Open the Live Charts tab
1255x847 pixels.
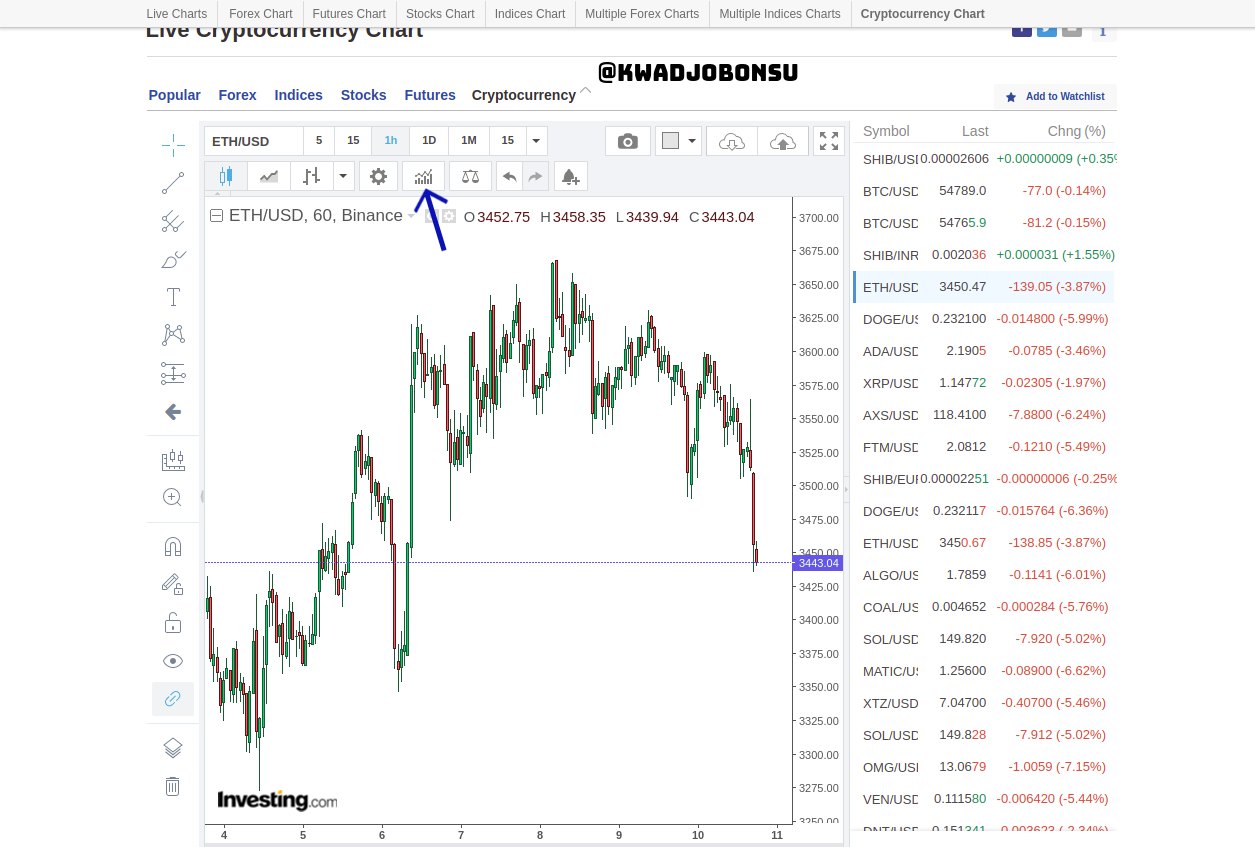pos(177,14)
